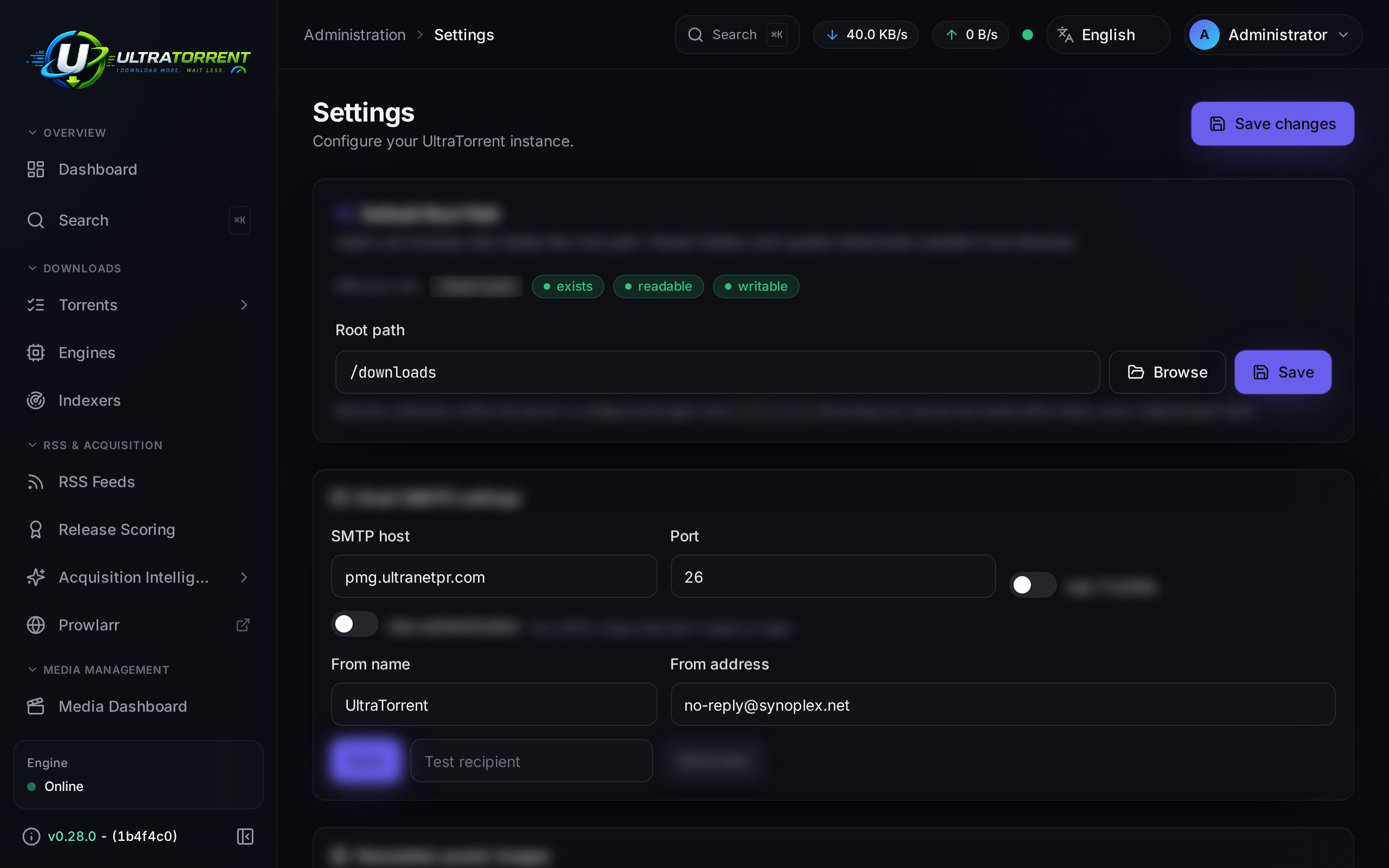Image resolution: width=1389 pixels, height=868 pixels.
Task: Open Prowlarr external link icon
Action: pyautogui.click(x=243, y=624)
